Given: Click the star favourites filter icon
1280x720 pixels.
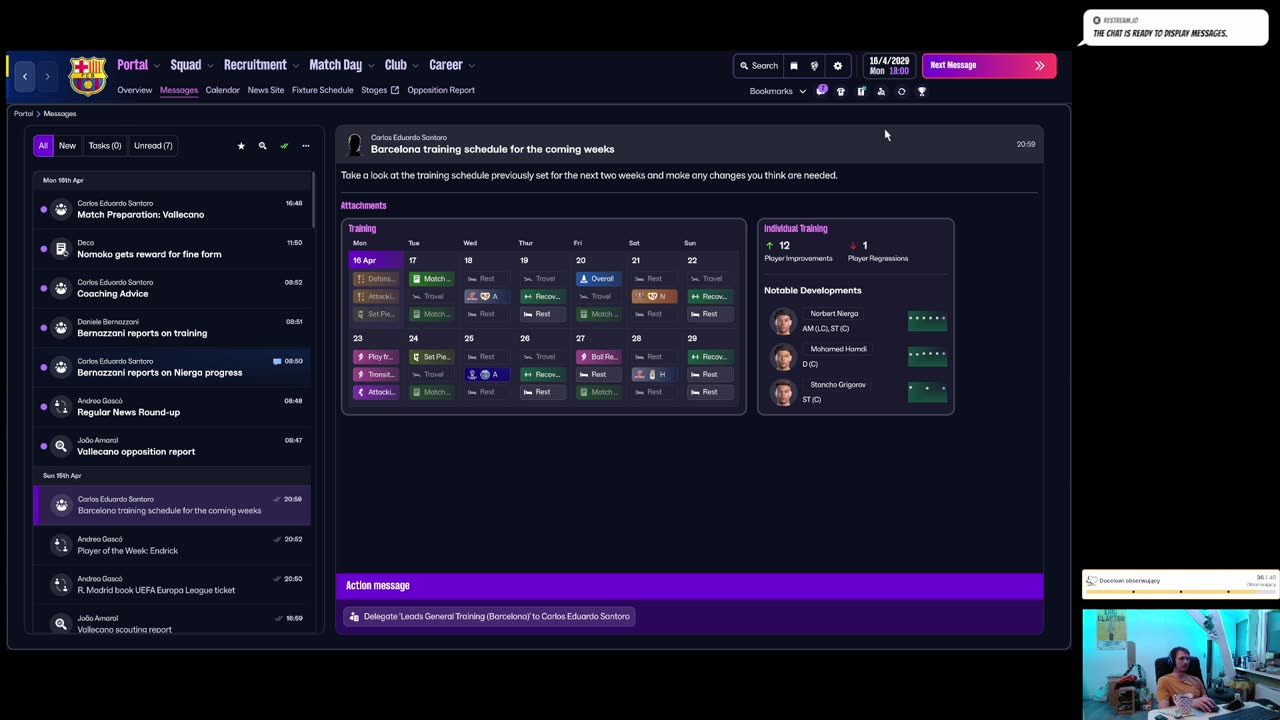Looking at the screenshot, I should (241, 146).
